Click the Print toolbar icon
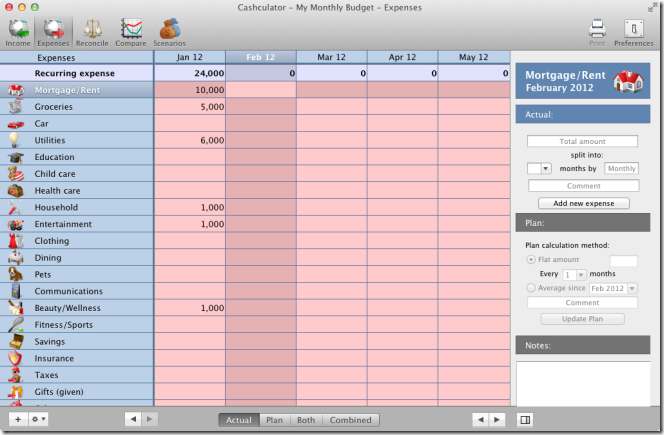Viewport: 664px width, 435px height. [x=597, y=32]
